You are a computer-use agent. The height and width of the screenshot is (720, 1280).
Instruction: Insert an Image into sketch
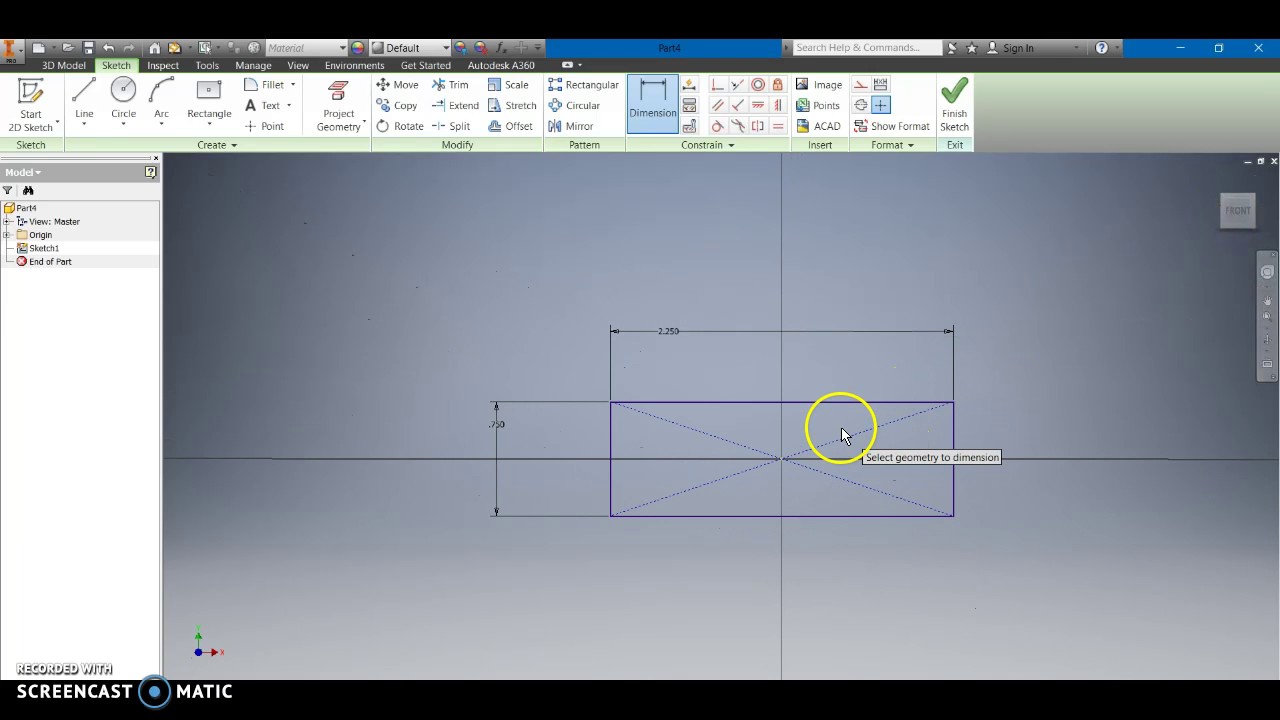click(x=819, y=85)
